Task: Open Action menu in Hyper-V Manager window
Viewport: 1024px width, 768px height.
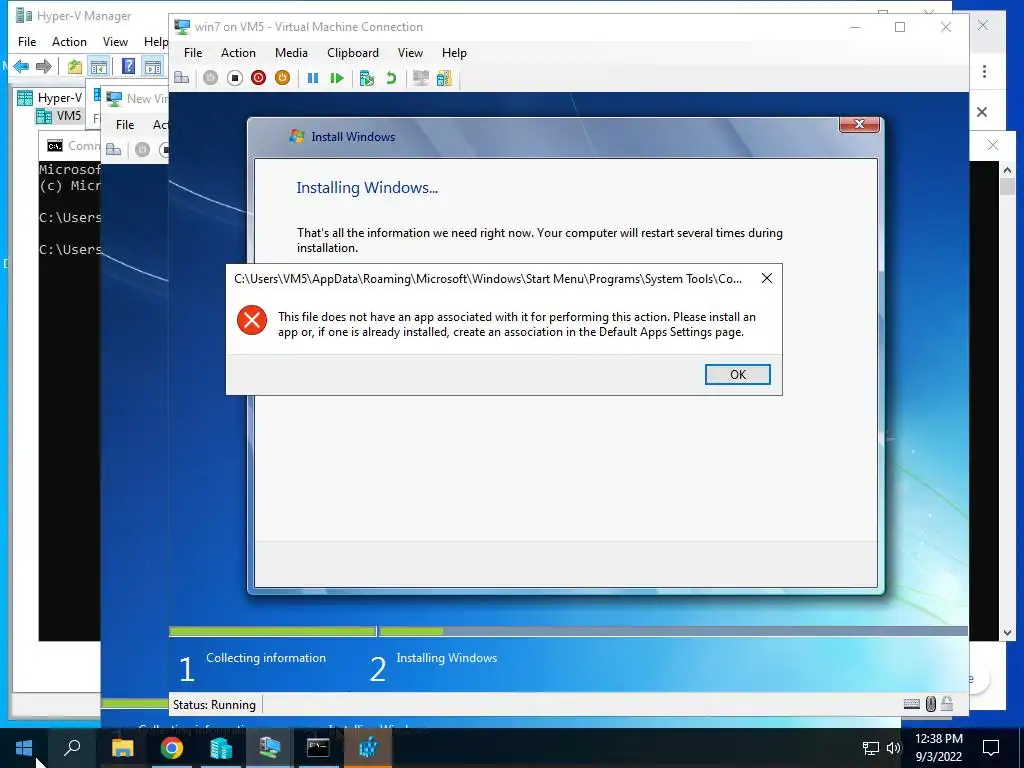Action: 69,42
